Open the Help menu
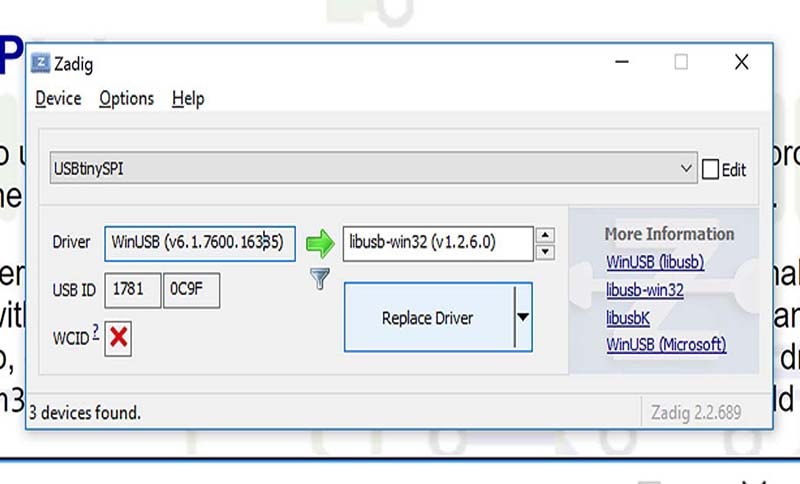800x484 pixels. (188, 98)
